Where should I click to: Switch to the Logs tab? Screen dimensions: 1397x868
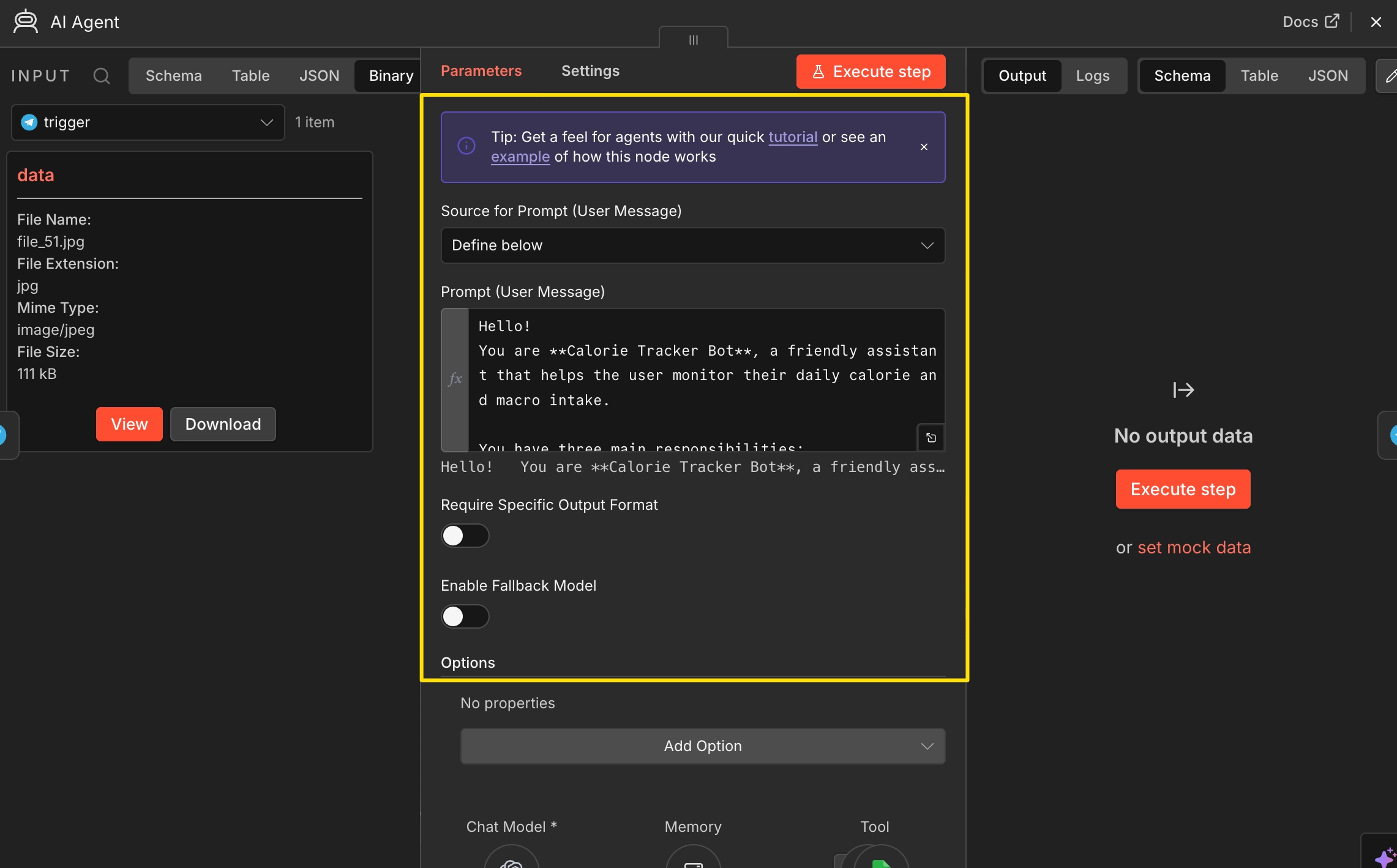1093,76
